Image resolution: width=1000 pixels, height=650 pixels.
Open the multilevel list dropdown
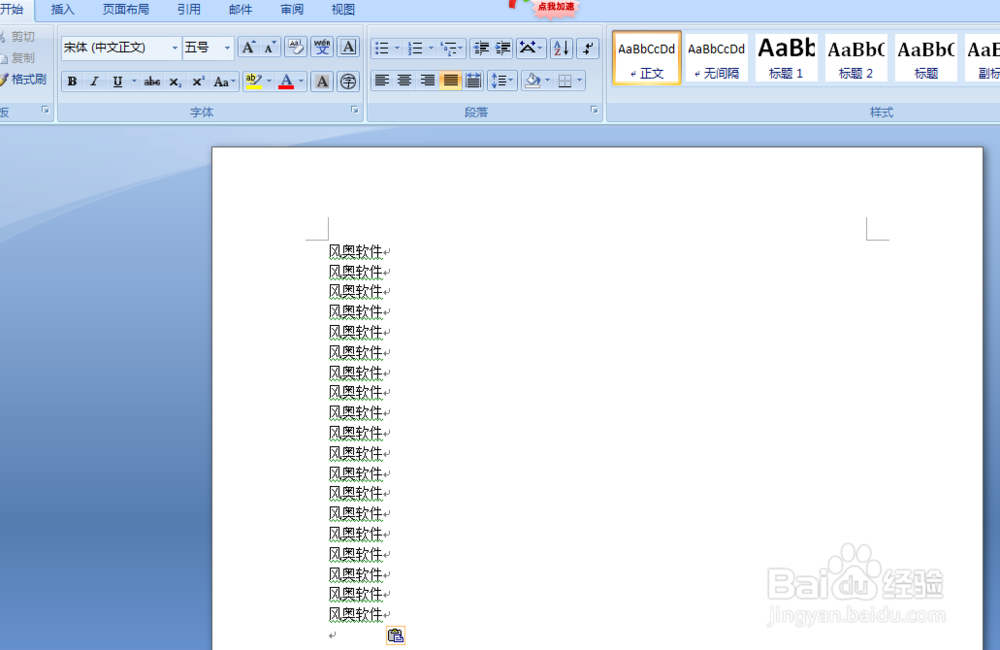[x=452, y=48]
